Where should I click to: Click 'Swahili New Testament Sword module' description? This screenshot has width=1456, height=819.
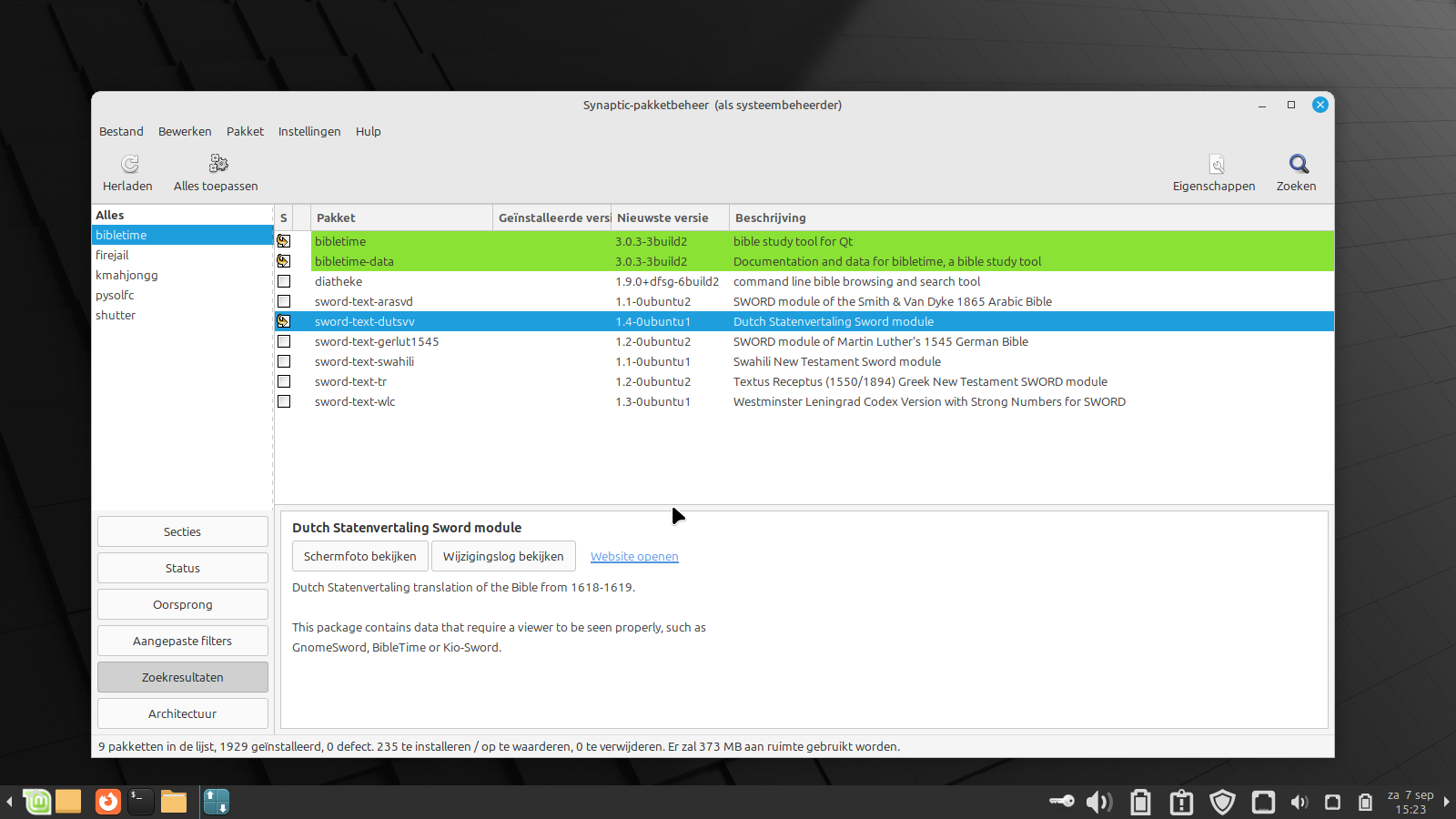pos(837,361)
